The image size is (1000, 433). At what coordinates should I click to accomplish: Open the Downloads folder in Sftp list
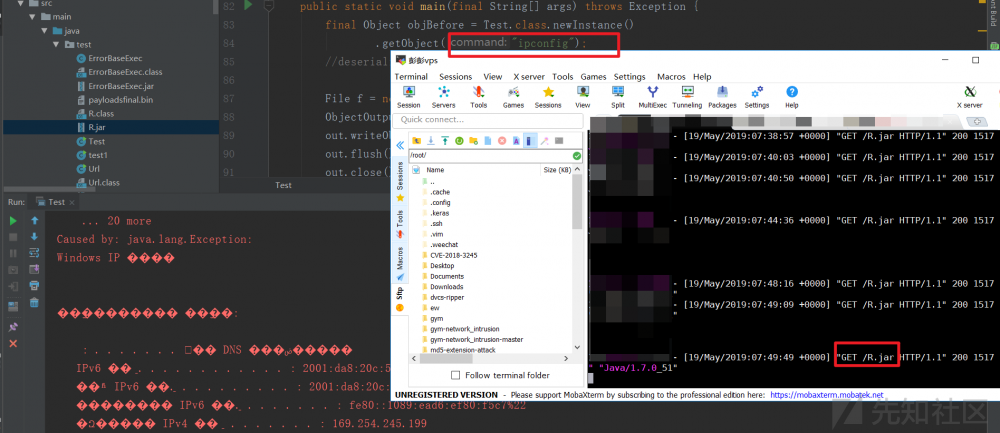tap(446, 287)
